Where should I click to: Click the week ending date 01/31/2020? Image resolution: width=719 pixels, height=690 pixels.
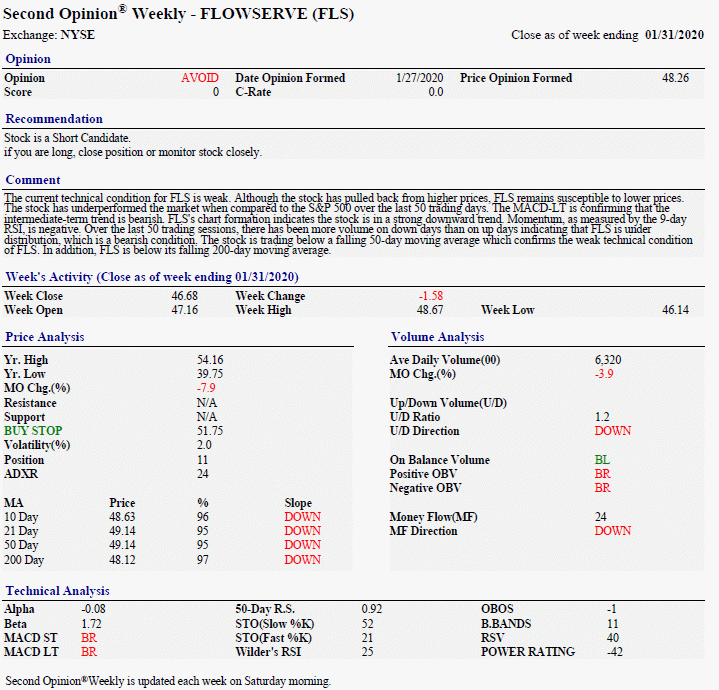[674, 35]
